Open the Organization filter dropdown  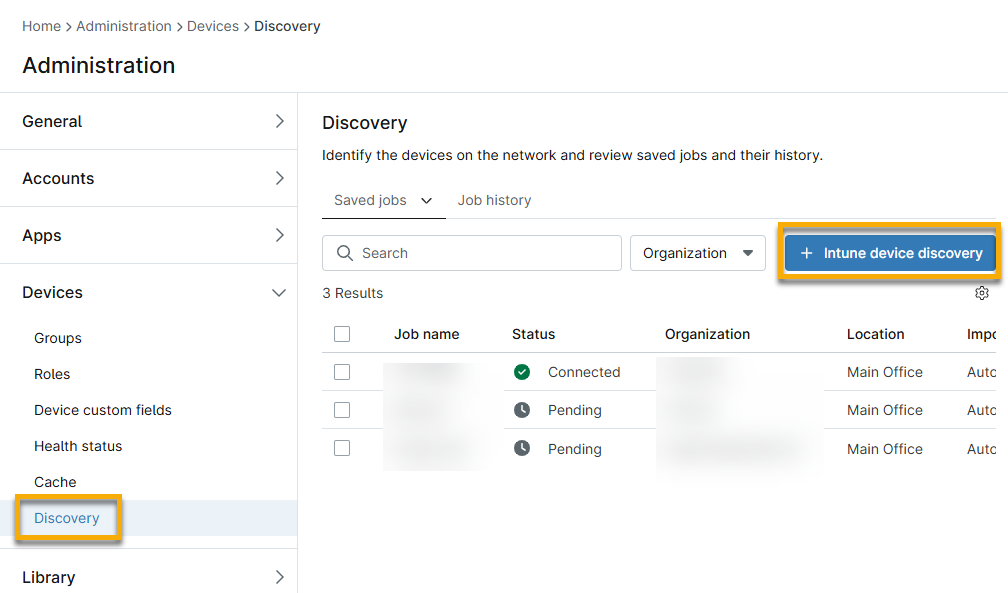697,253
